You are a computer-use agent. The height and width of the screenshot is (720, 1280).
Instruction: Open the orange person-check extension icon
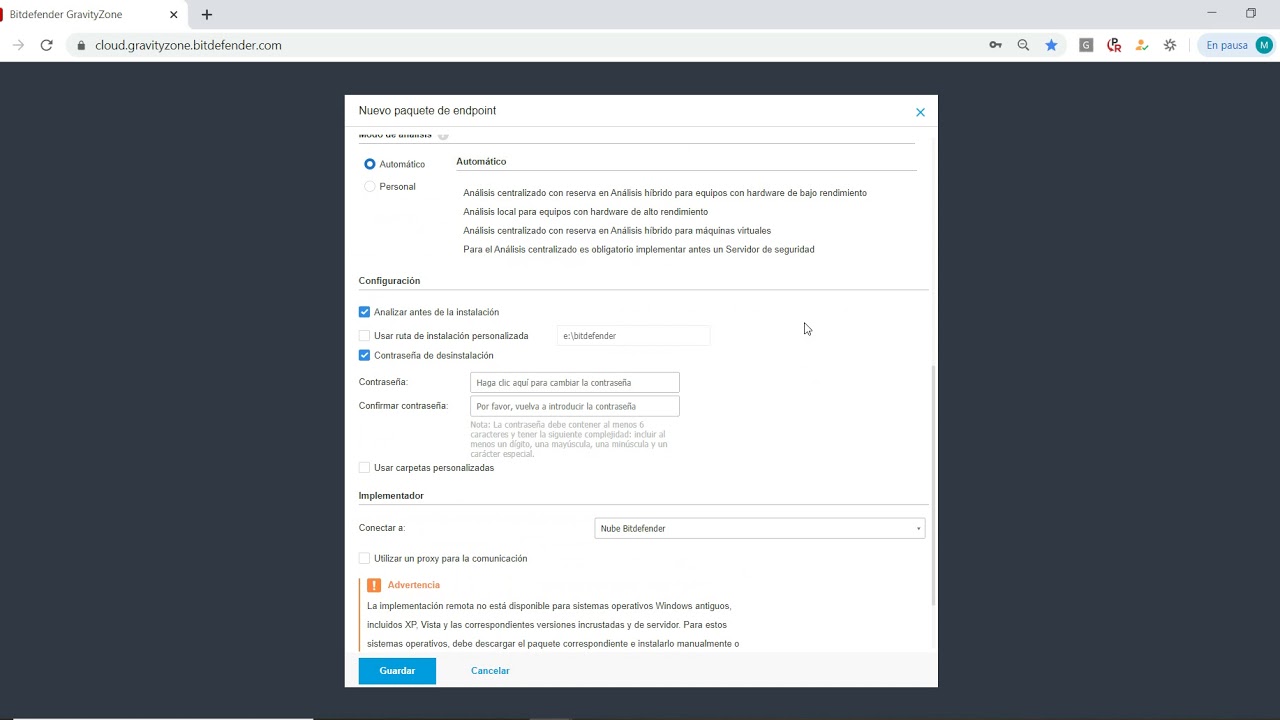[x=1142, y=45]
